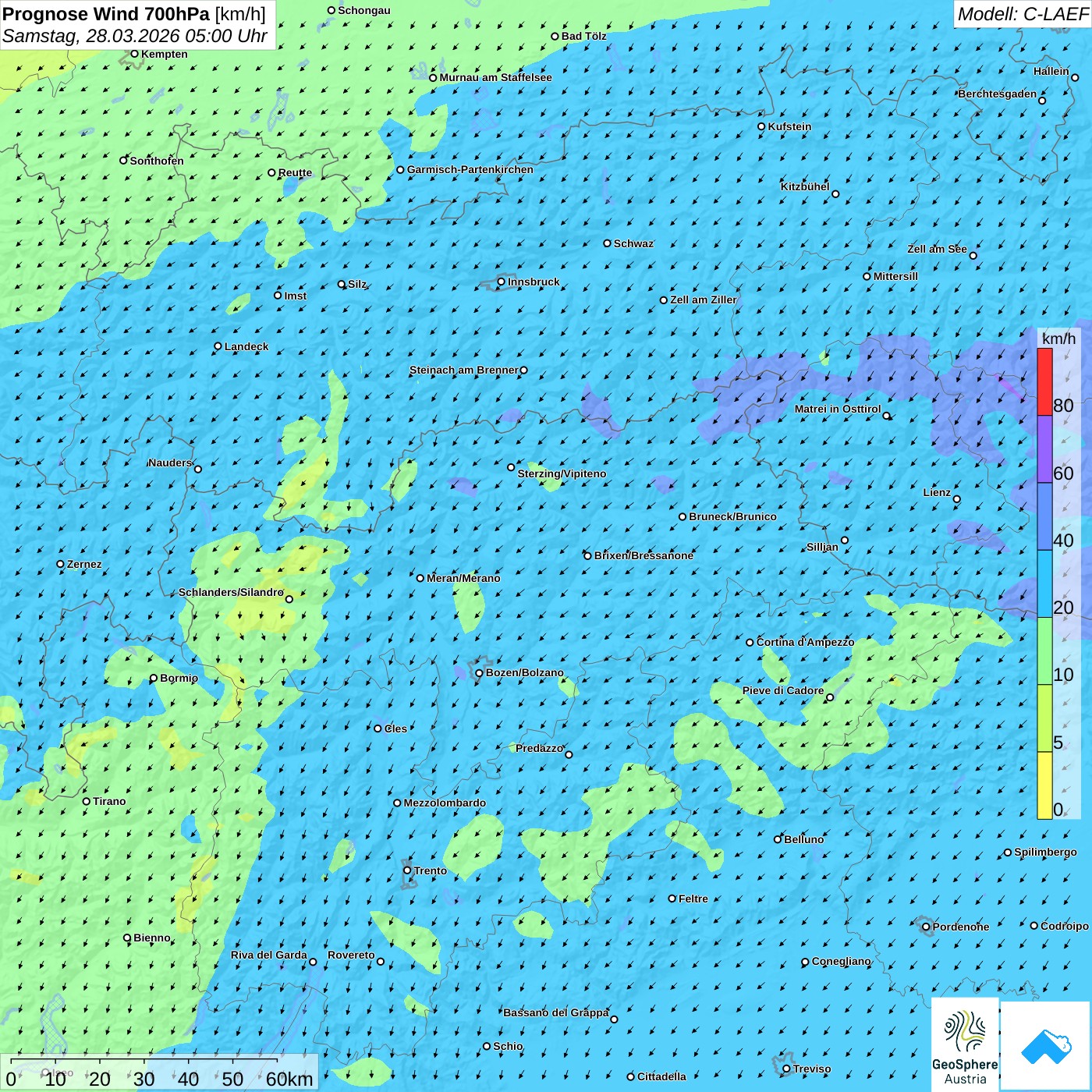Click the 'Sterzing/Vipiteno' label
The width and height of the screenshot is (1092, 1092).
click(562, 473)
